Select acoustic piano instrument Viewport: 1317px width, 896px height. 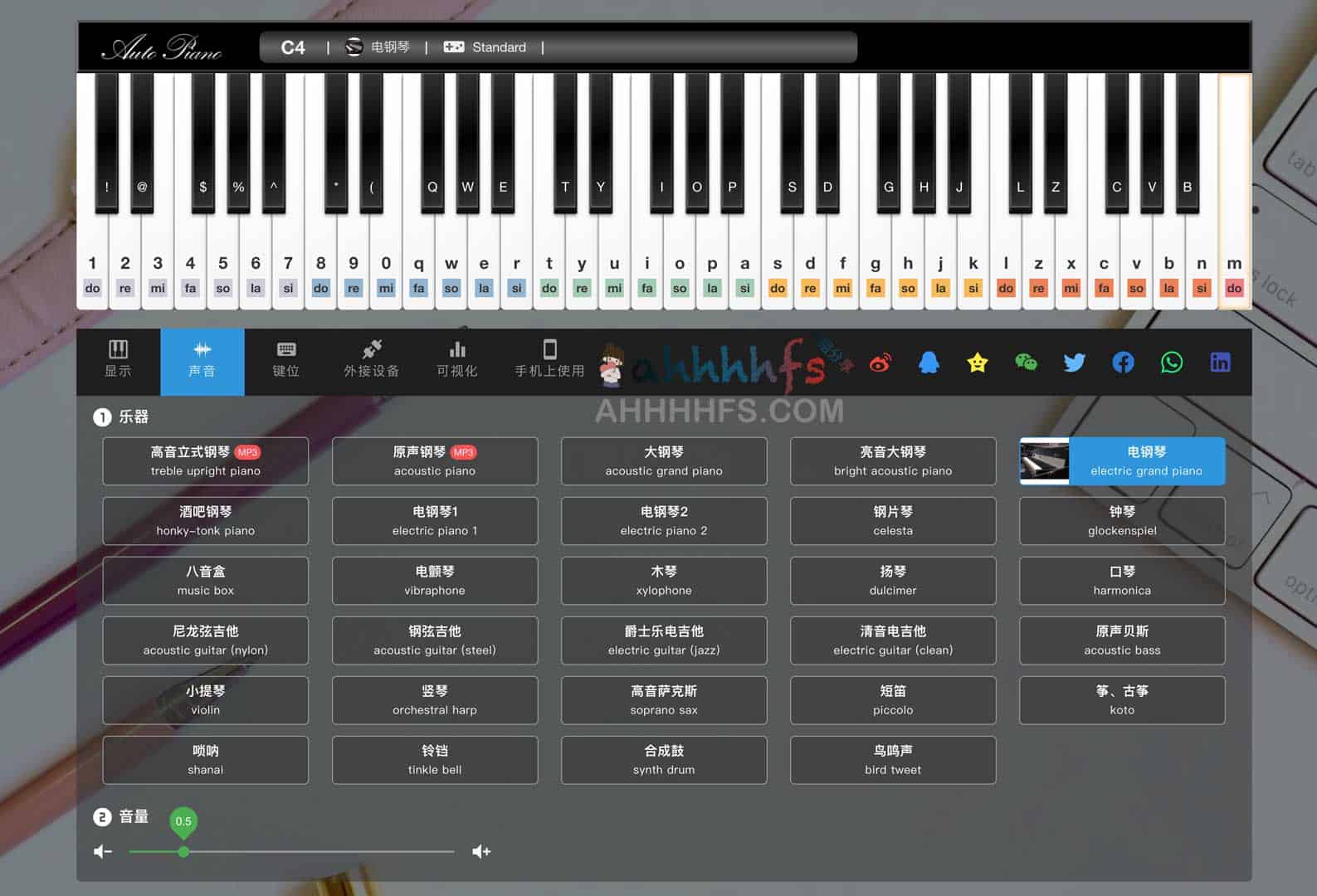coord(435,461)
